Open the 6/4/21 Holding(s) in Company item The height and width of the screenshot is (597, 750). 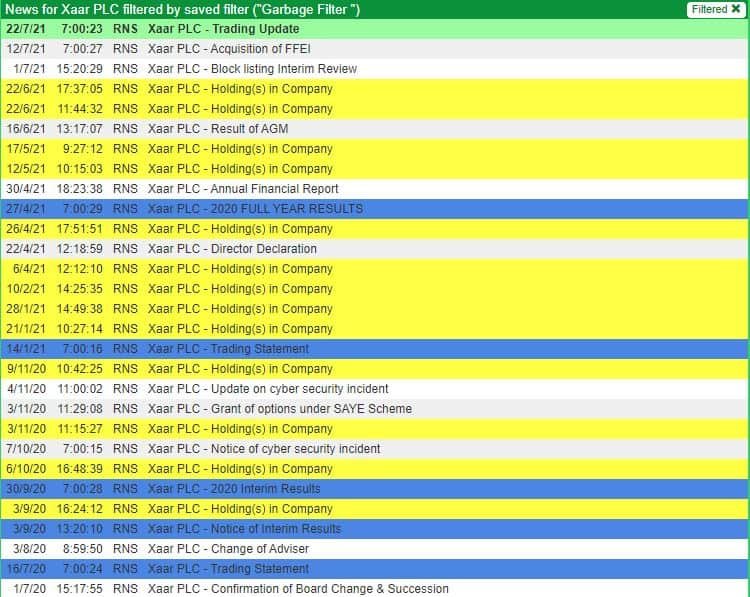(375, 269)
